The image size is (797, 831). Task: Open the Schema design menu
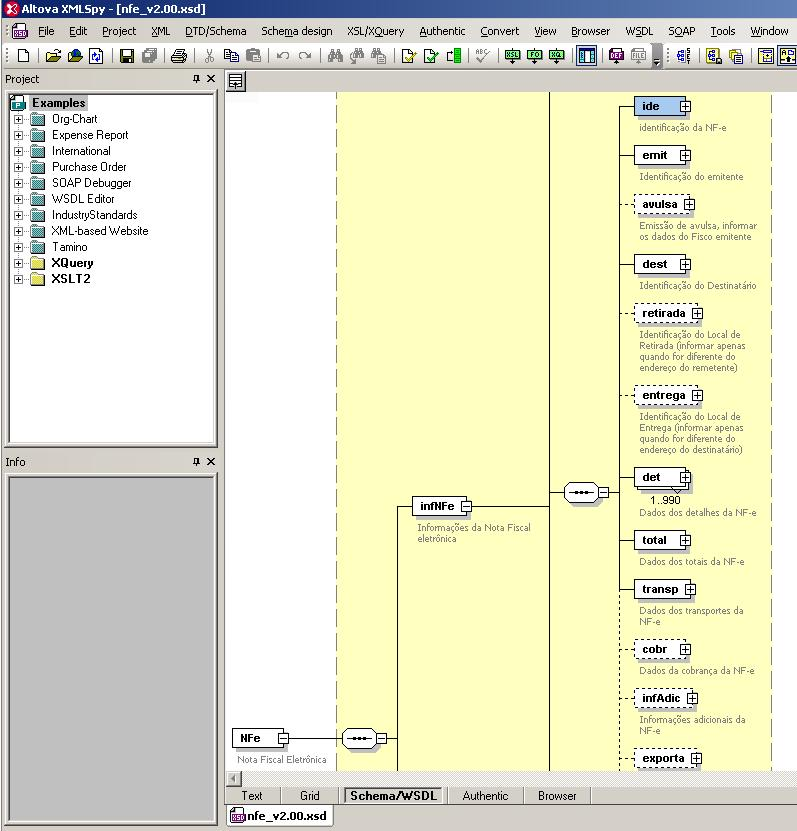(x=296, y=31)
